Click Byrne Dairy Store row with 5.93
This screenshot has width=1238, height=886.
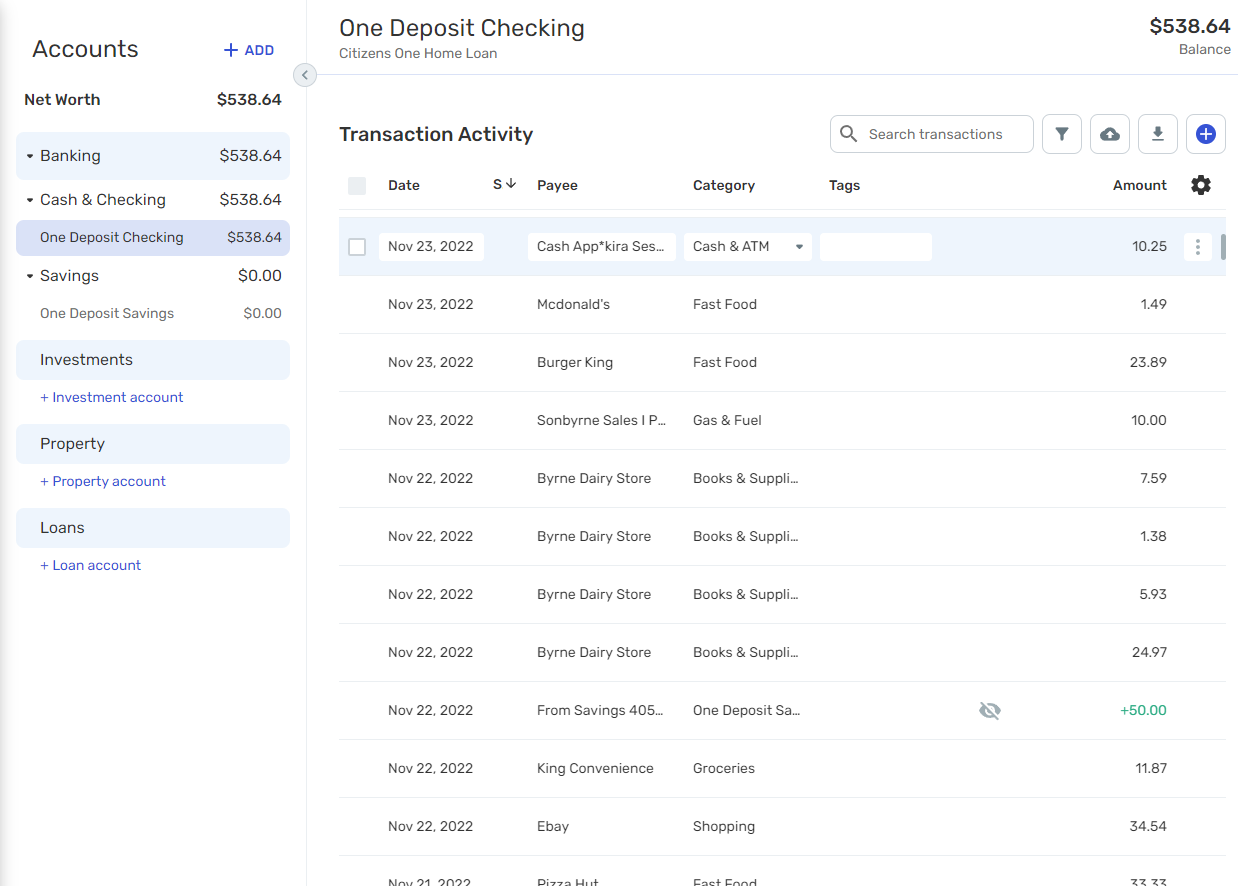(x=782, y=595)
